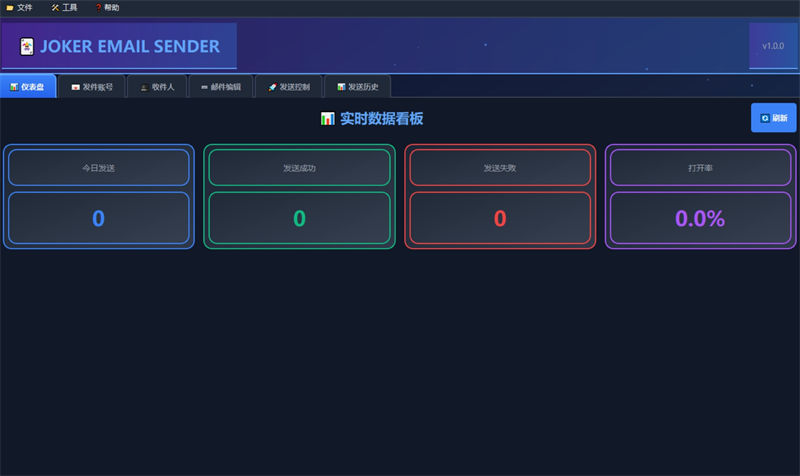The height and width of the screenshot is (476, 800).
Task: Click the 发送失败 card header
Action: click(499, 168)
